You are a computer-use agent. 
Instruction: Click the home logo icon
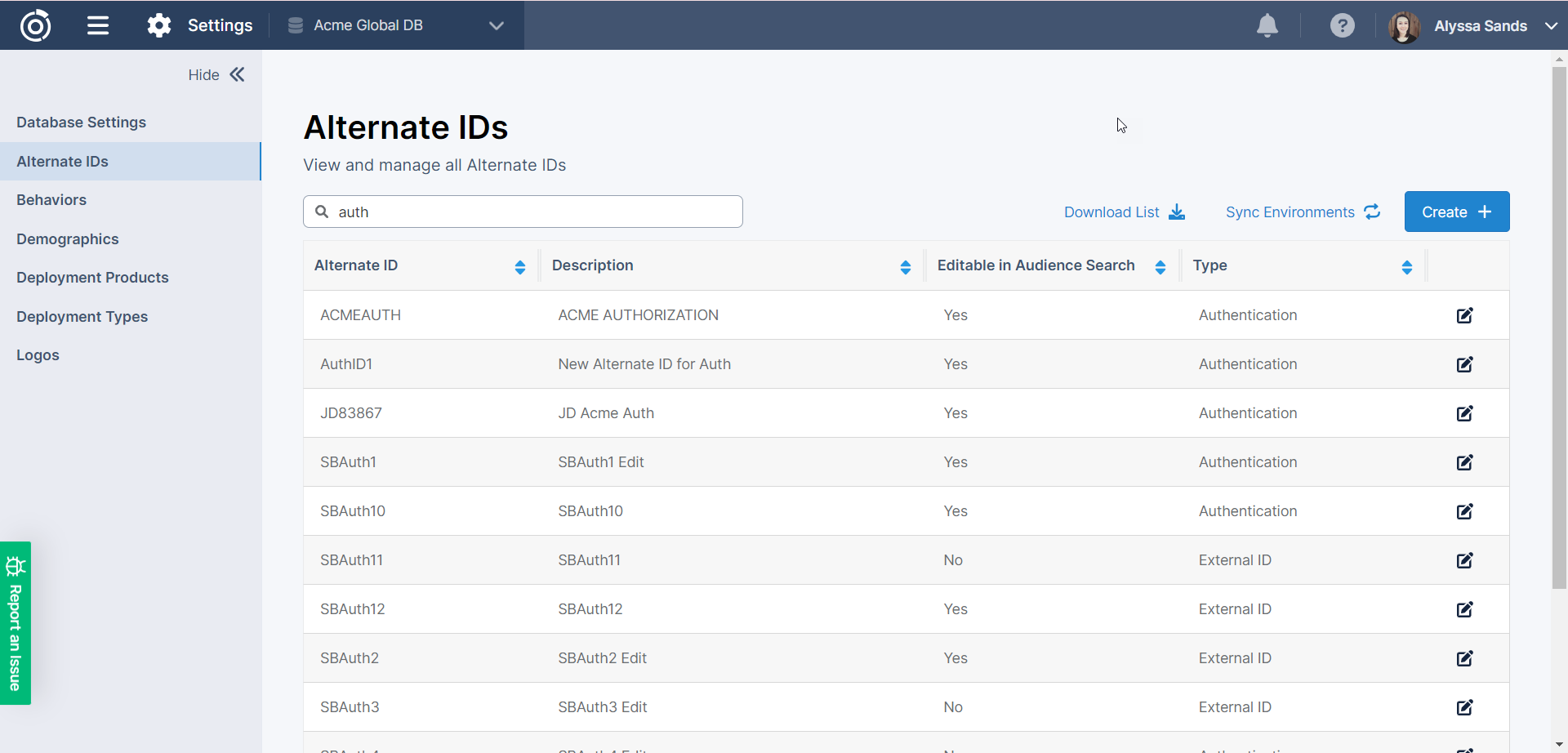point(35,25)
